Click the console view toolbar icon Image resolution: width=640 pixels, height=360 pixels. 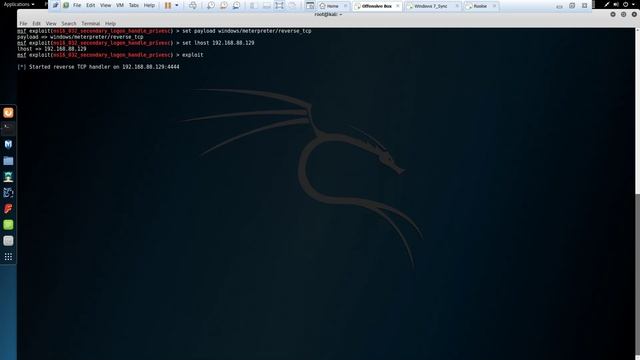(310, 5)
